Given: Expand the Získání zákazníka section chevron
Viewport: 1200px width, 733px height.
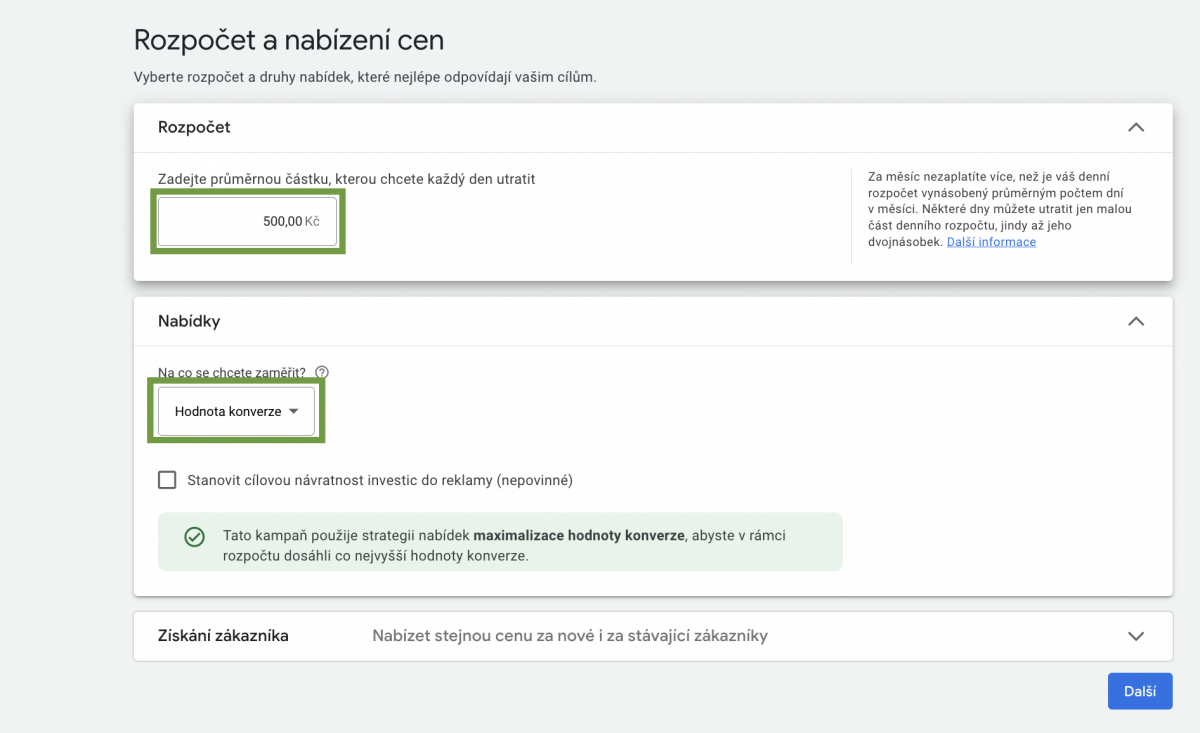Looking at the screenshot, I should point(1135,636).
